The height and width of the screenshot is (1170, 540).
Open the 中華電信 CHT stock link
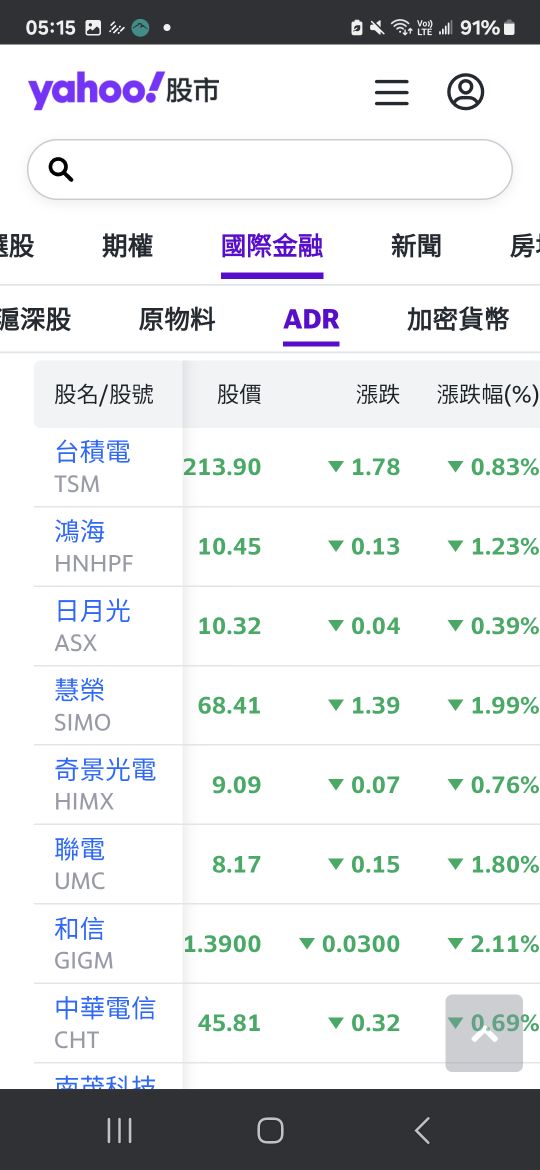click(104, 1023)
